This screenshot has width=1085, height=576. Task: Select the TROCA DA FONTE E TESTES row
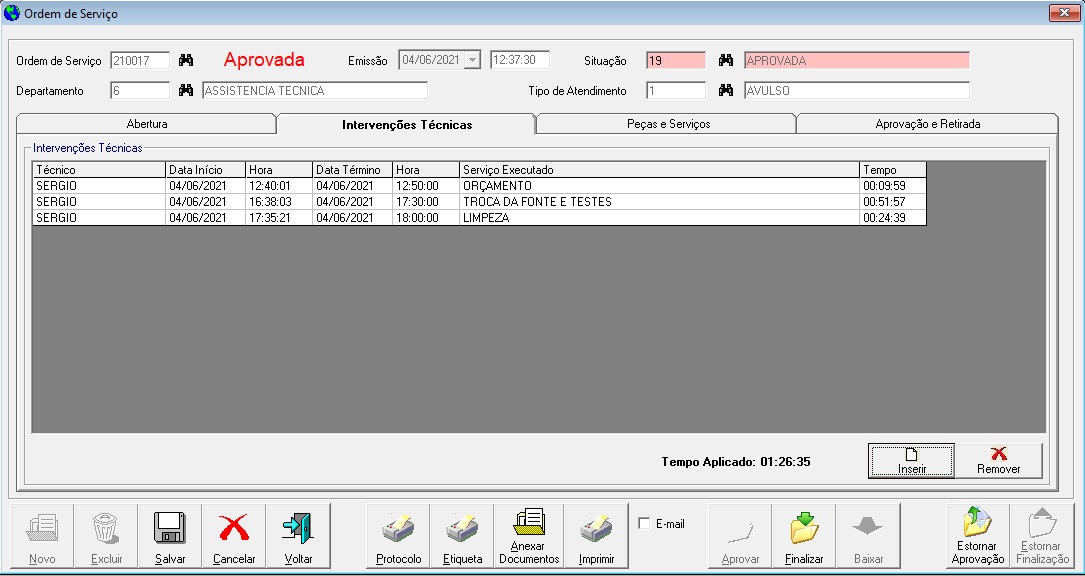pos(537,202)
